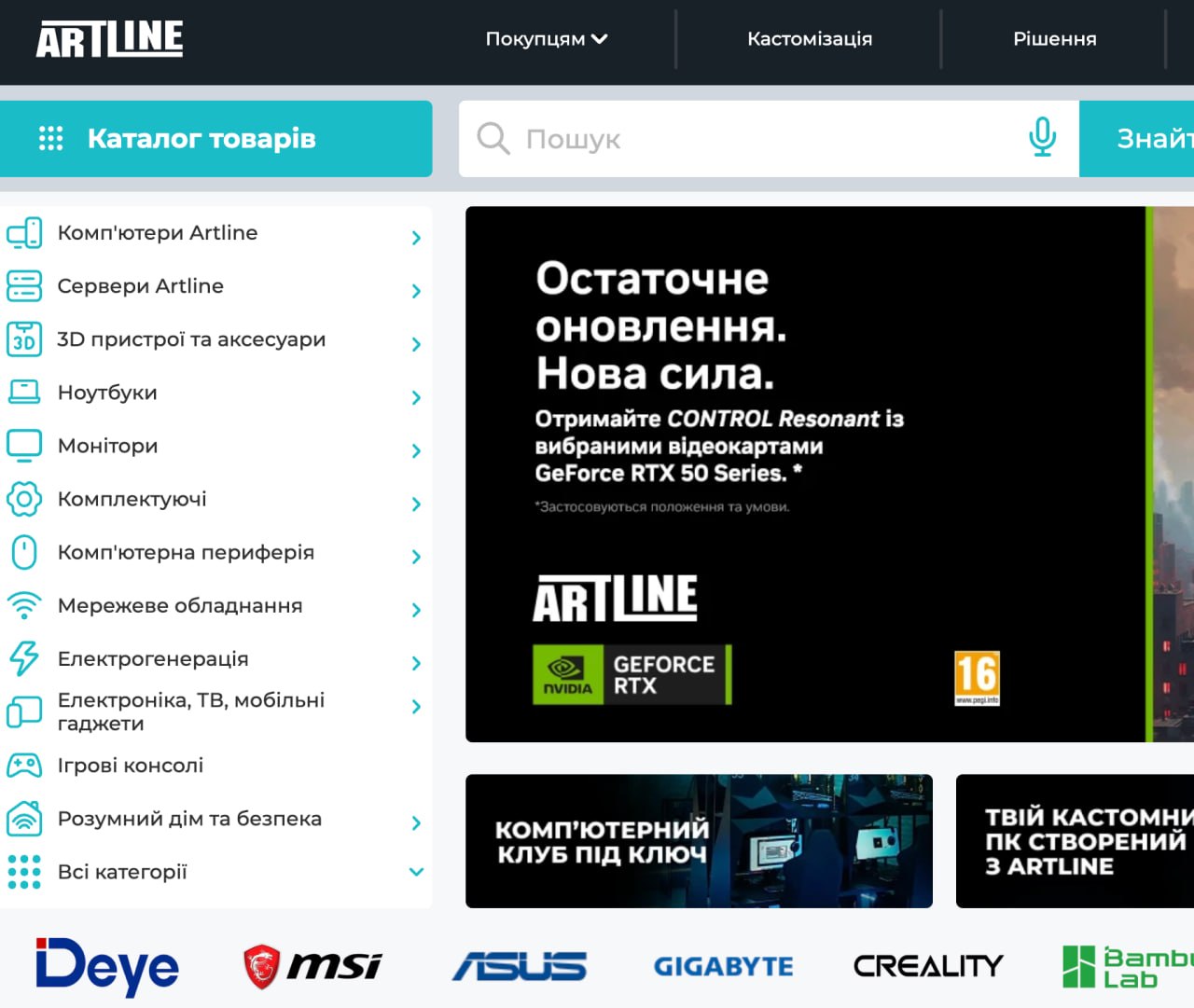Image resolution: width=1194 pixels, height=1008 pixels.
Task: Click the 3D пристрої category icon
Action: click(24, 338)
